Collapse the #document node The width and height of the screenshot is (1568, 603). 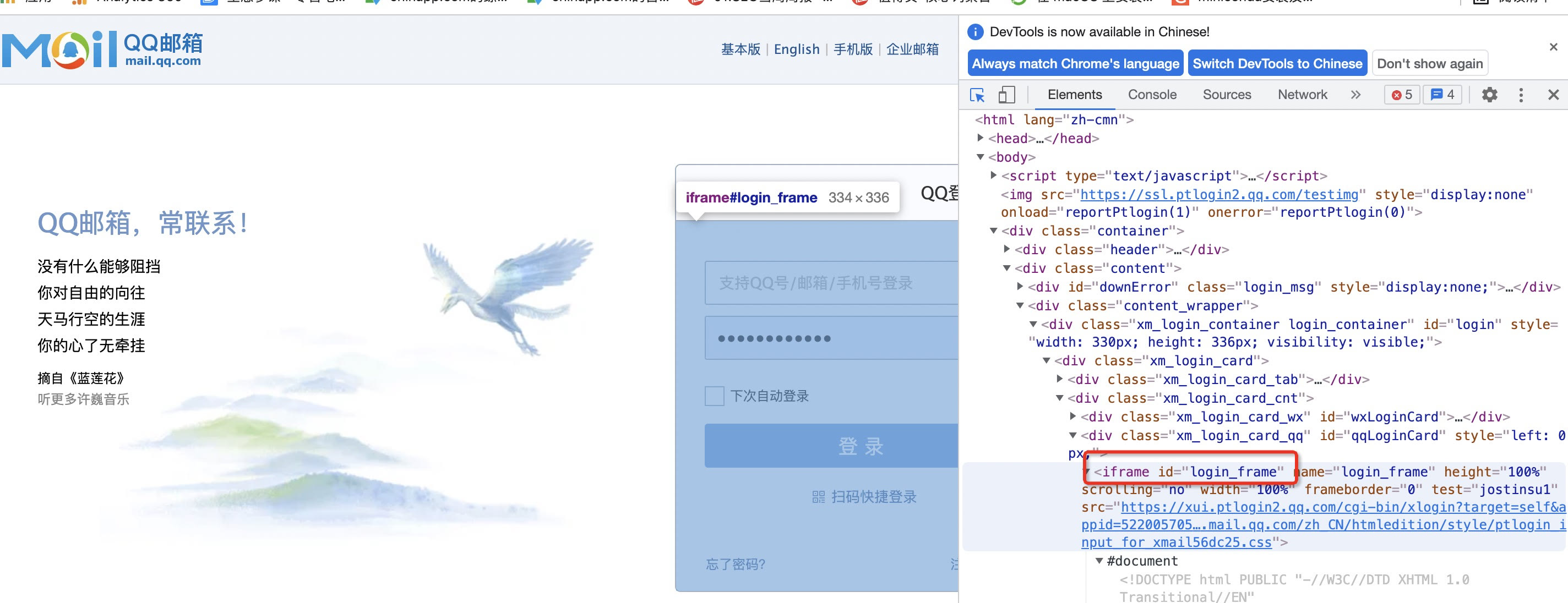coord(1099,561)
